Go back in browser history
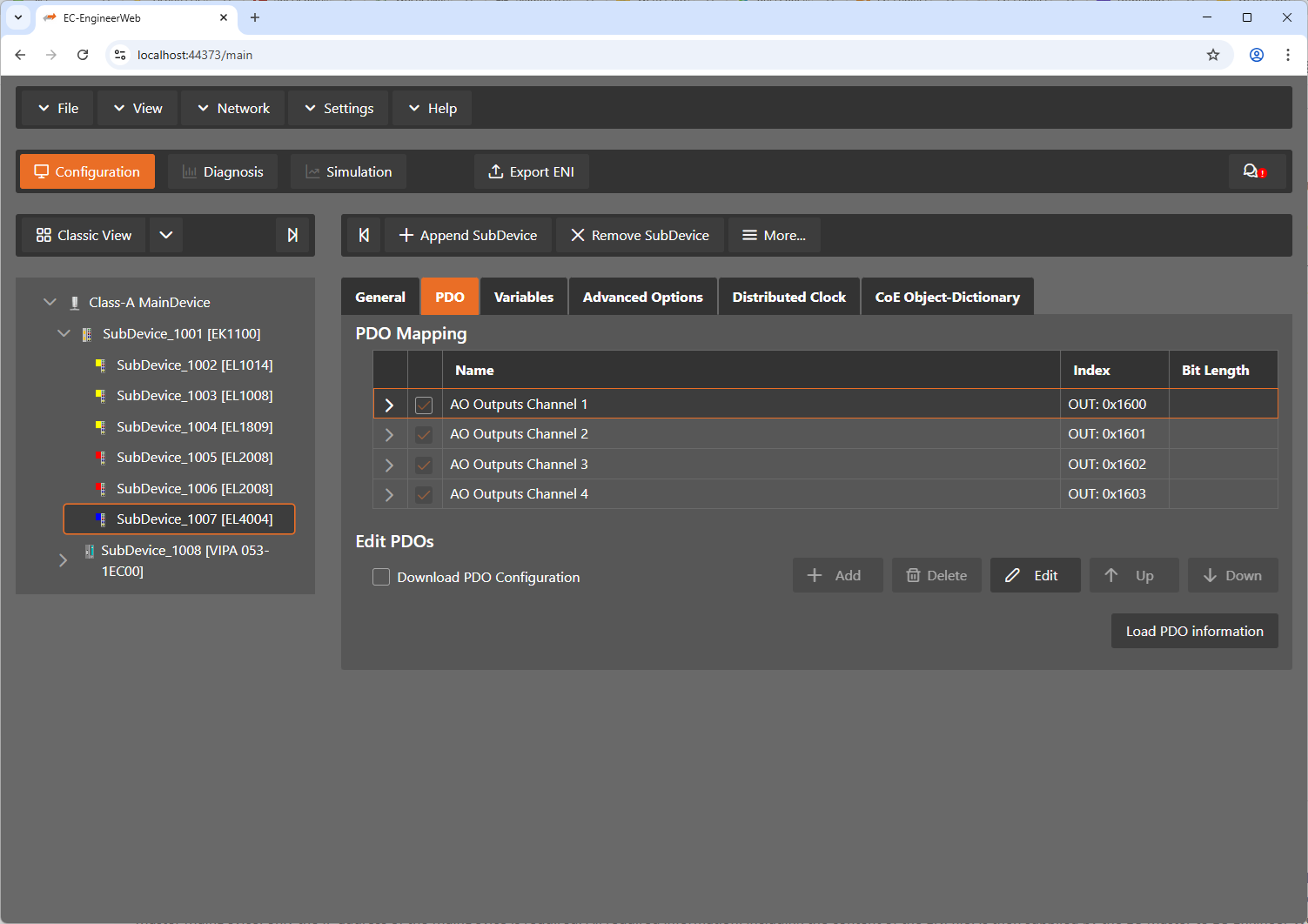The image size is (1308, 924). coord(20,55)
